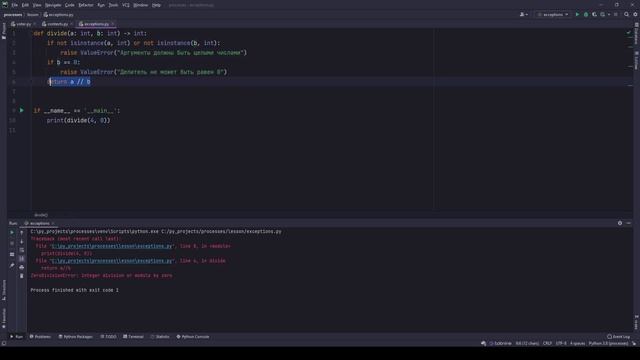This screenshot has height=360, width=640.
Task: Follow the first exceptions.py traceback link
Action: [111, 246]
